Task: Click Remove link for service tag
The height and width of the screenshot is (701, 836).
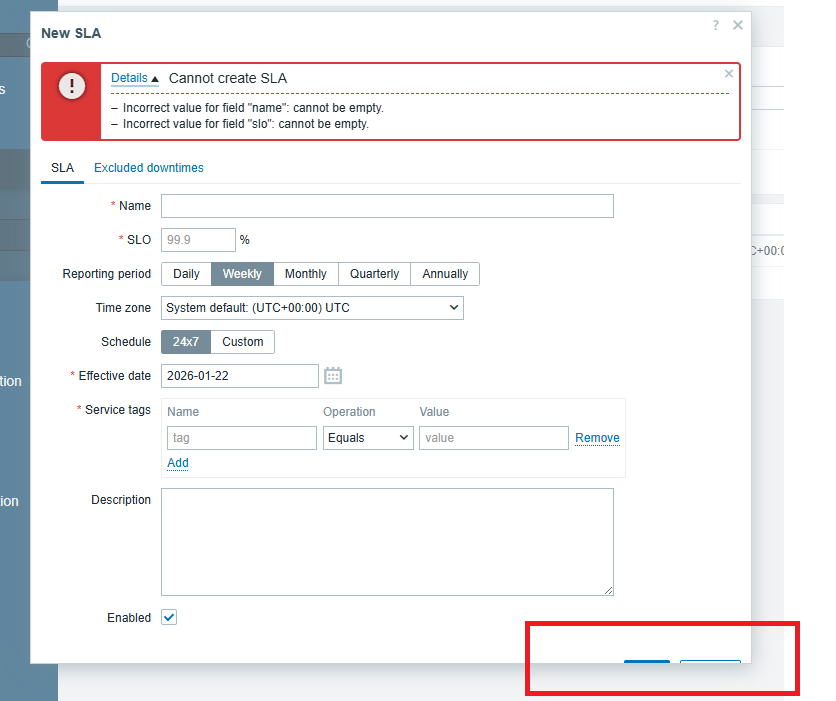Action: click(597, 438)
